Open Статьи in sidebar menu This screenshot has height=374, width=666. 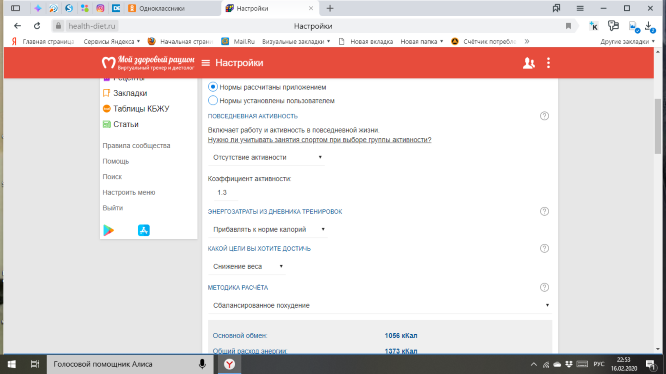121,124
